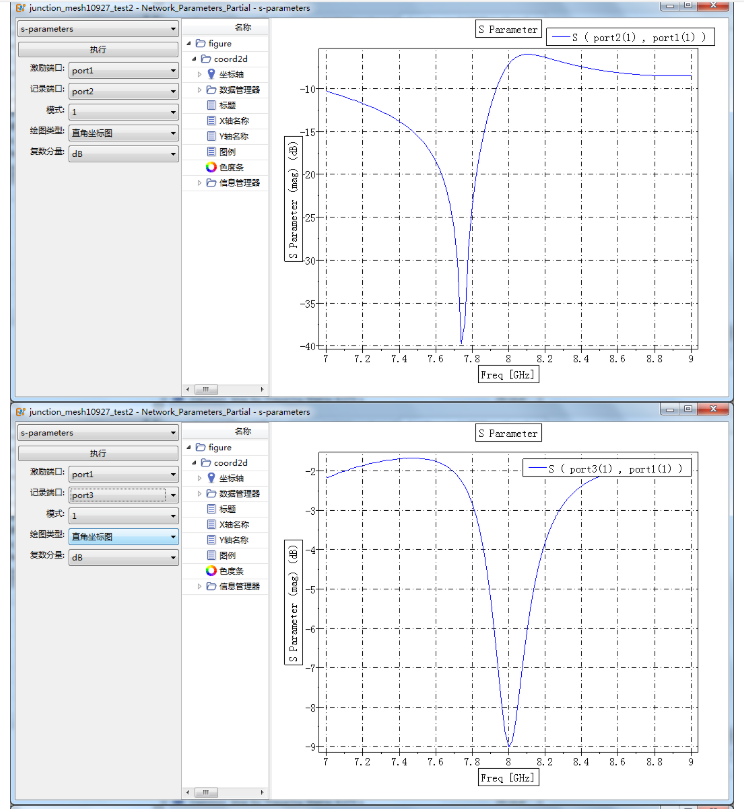Select the 标题 item icon in bottom window

click(211, 509)
